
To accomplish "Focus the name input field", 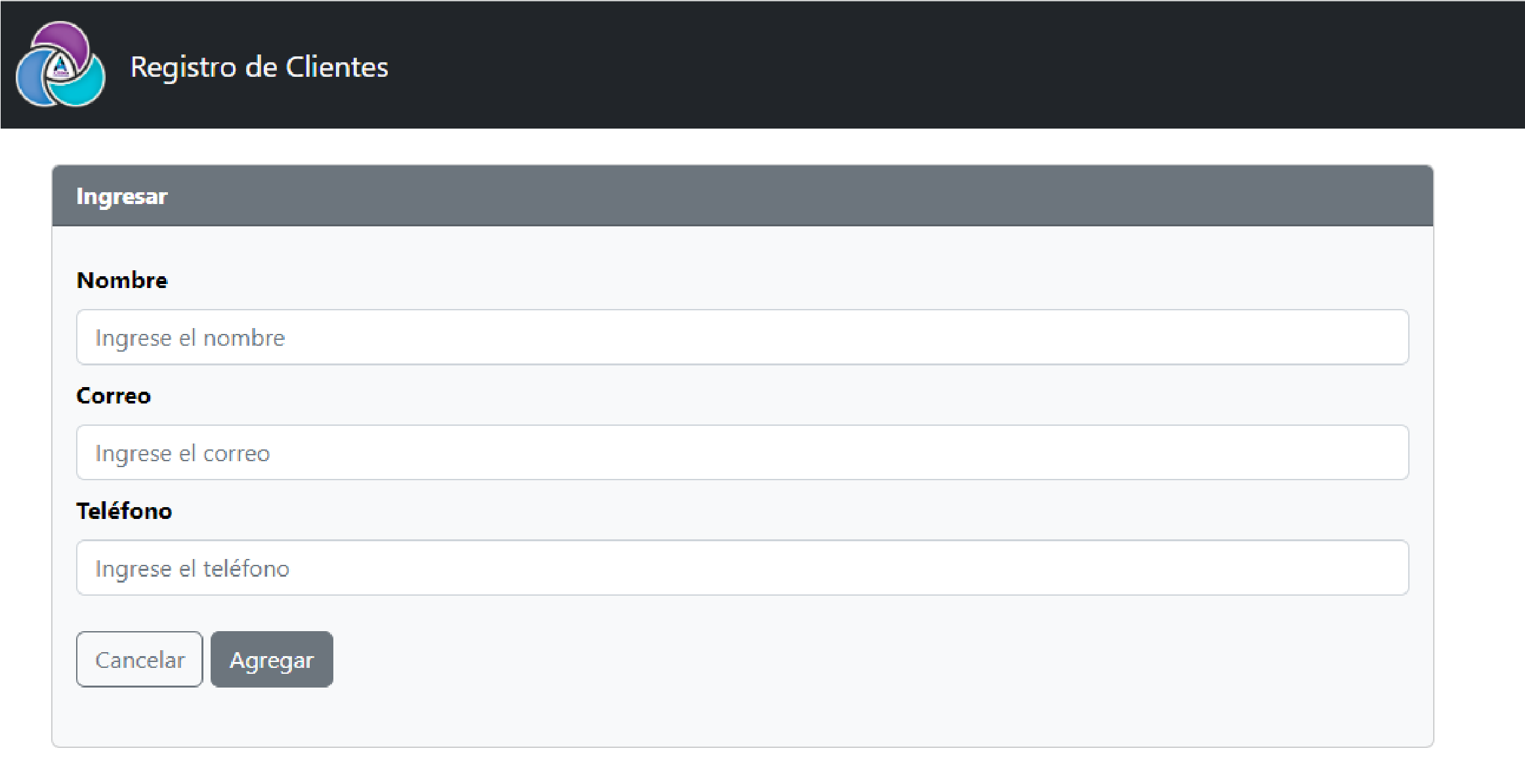I will [742, 337].
